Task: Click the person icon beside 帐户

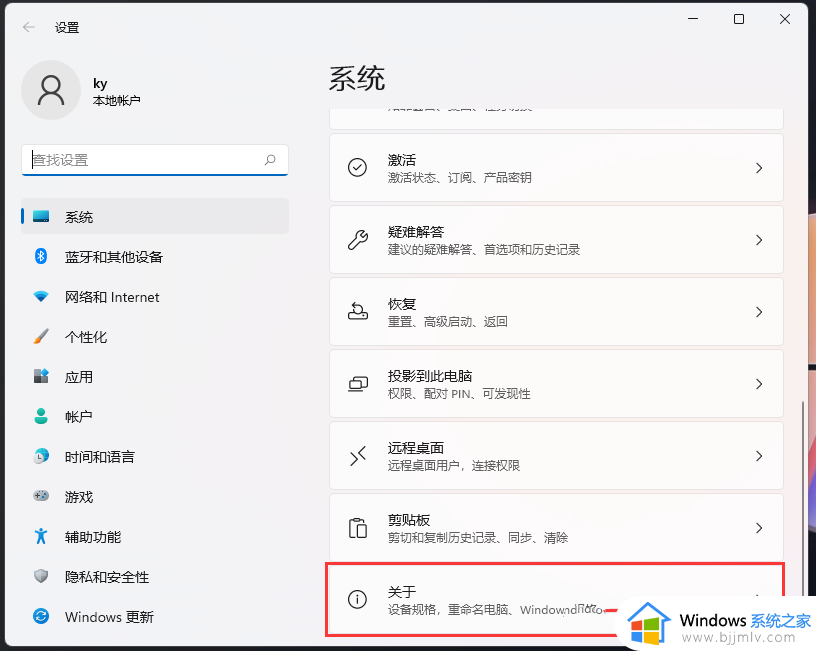Action: click(x=41, y=416)
